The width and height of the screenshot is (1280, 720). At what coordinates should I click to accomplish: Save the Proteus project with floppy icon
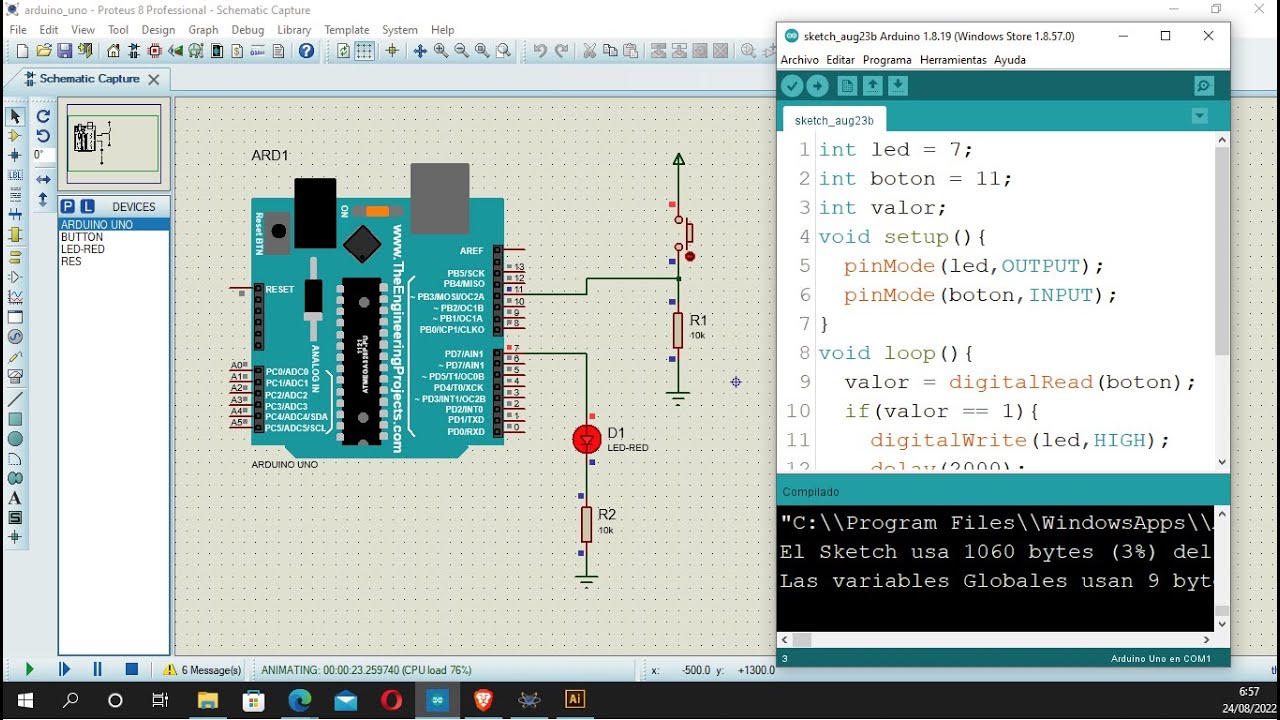[64, 51]
